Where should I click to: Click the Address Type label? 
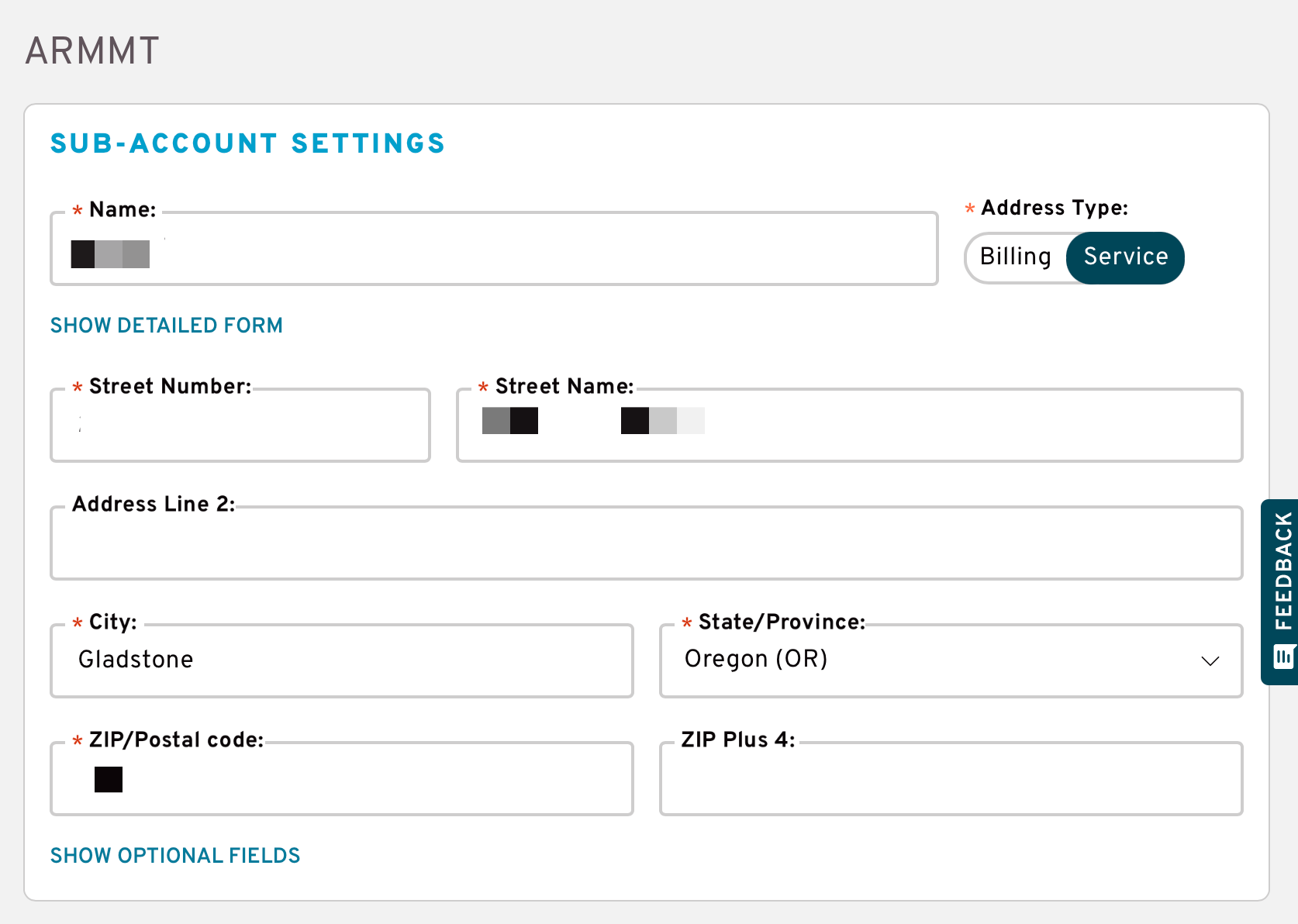pyautogui.click(x=1055, y=208)
